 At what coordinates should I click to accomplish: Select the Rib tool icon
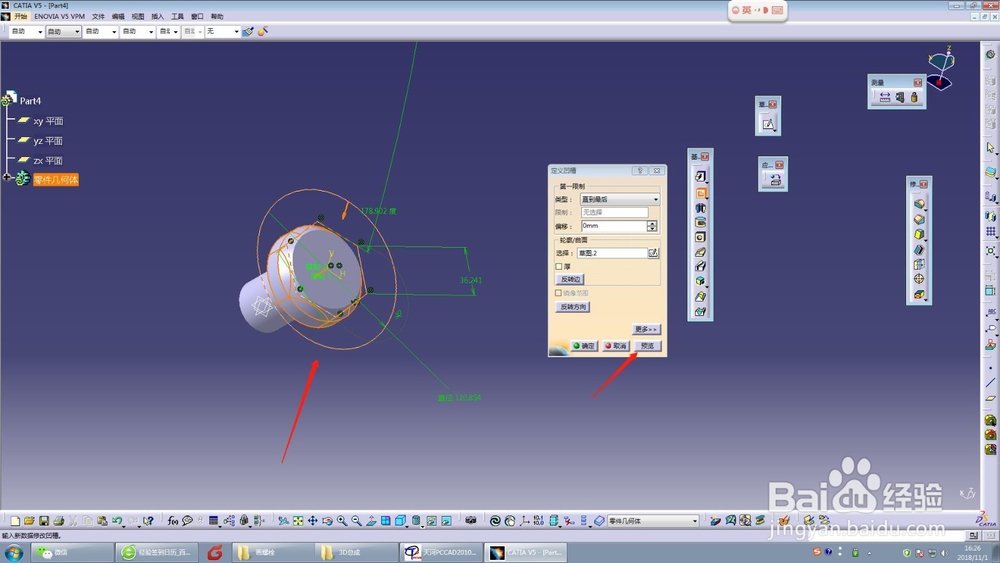pyautogui.click(x=700, y=252)
